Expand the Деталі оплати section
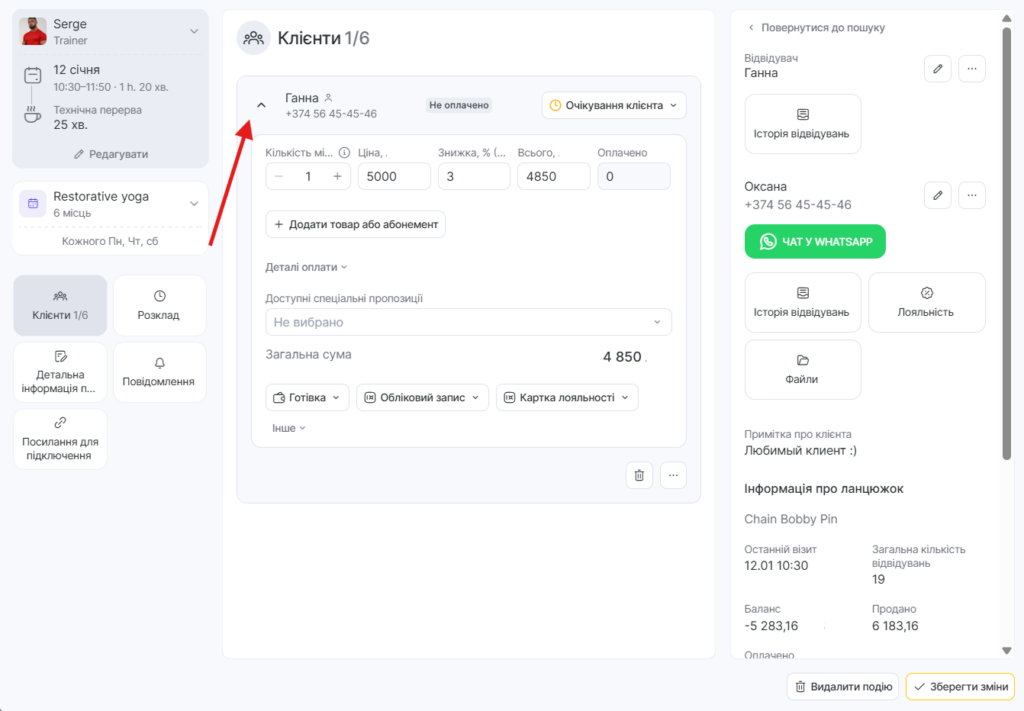Screen dimensions: 1024x711 click(x=306, y=267)
